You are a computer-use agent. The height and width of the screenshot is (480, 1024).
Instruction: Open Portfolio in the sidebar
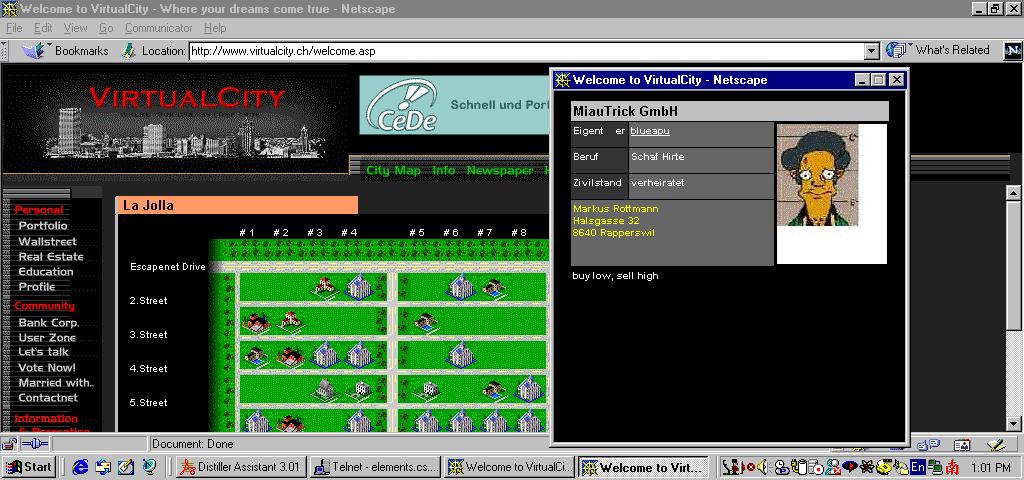point(42,225)
